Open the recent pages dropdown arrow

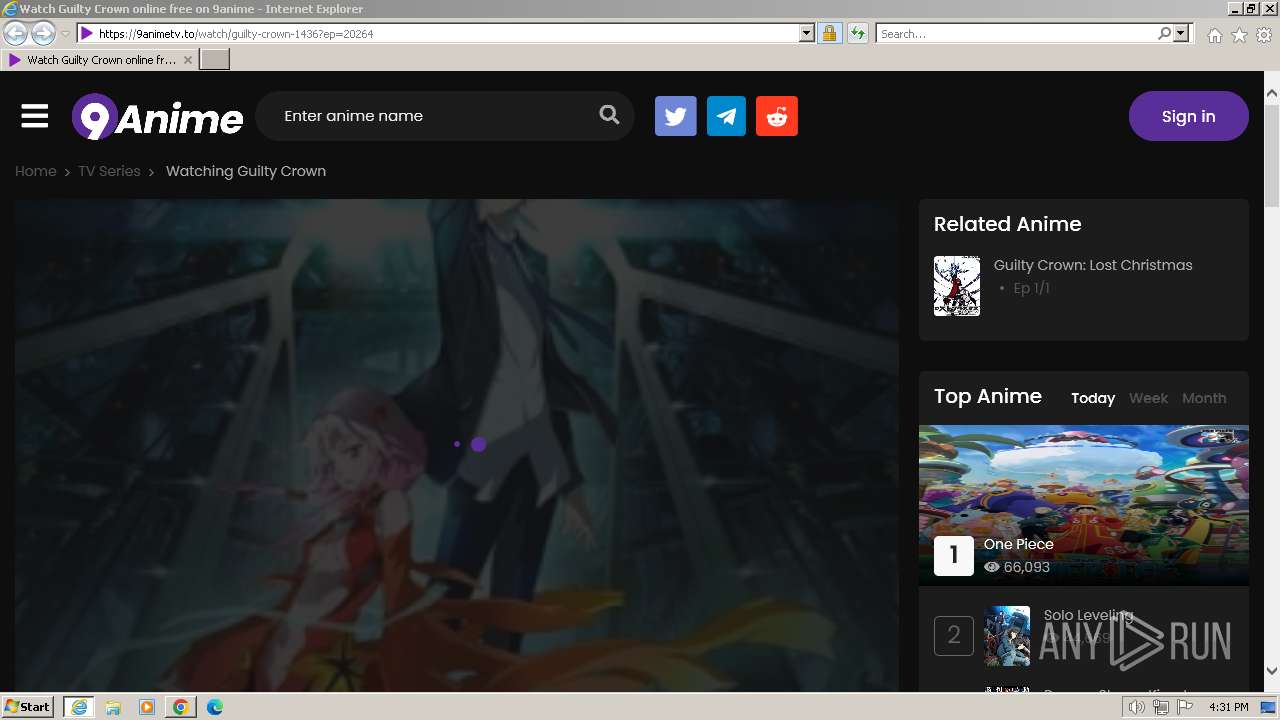65,34
